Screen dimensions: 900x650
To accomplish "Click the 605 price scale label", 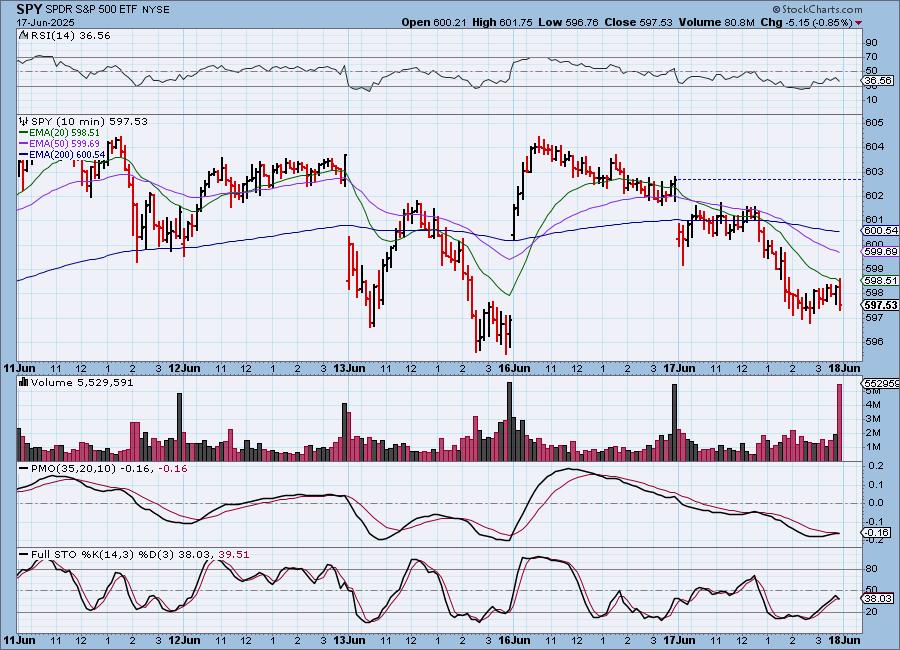I will click(875, 122).
